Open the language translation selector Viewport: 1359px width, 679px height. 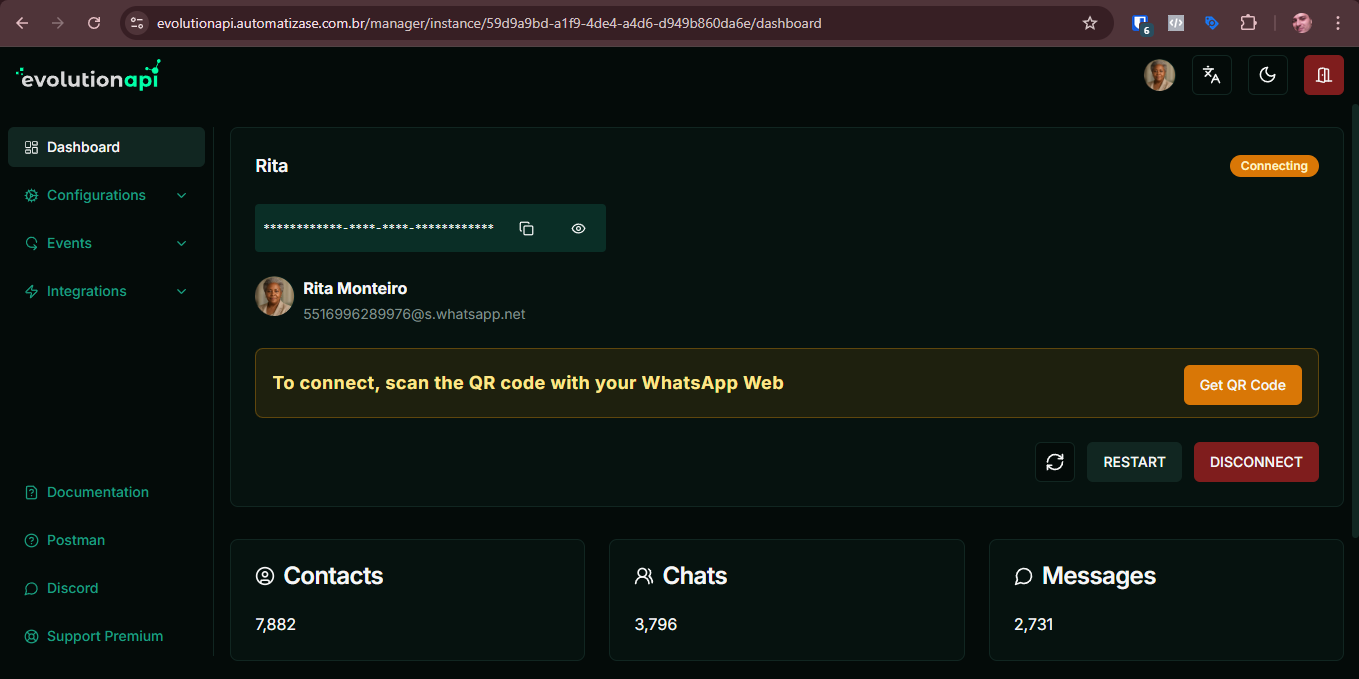[x=1211, y=75]
